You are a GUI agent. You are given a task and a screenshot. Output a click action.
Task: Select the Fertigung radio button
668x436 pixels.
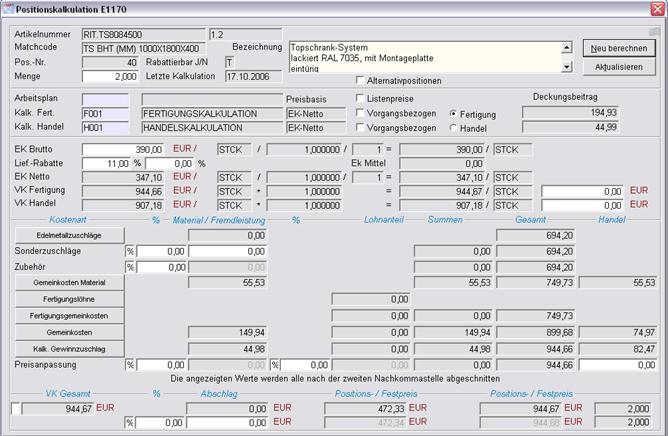(x=454, y=113)
